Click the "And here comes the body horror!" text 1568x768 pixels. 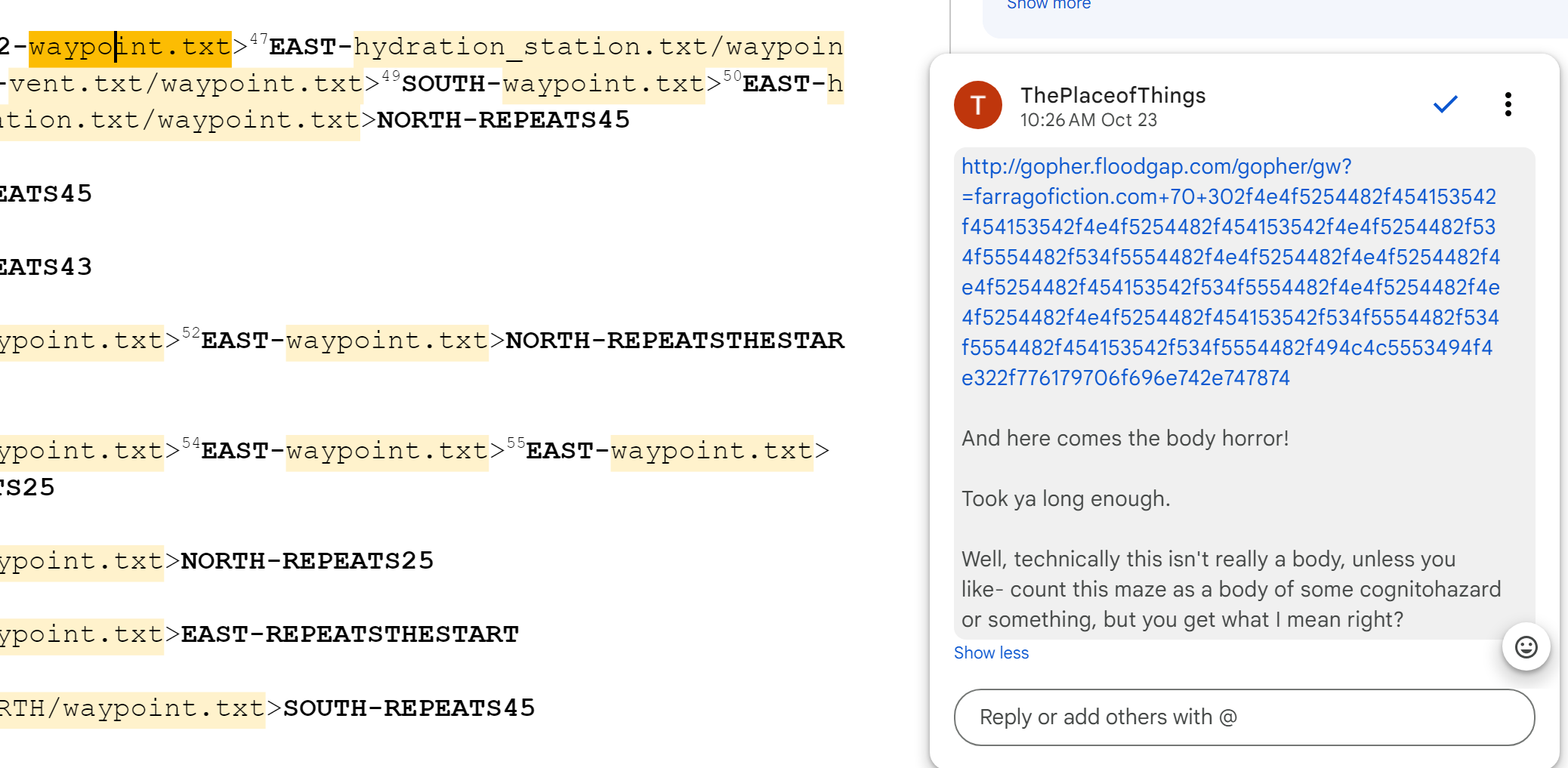(x=1125, y=438)
